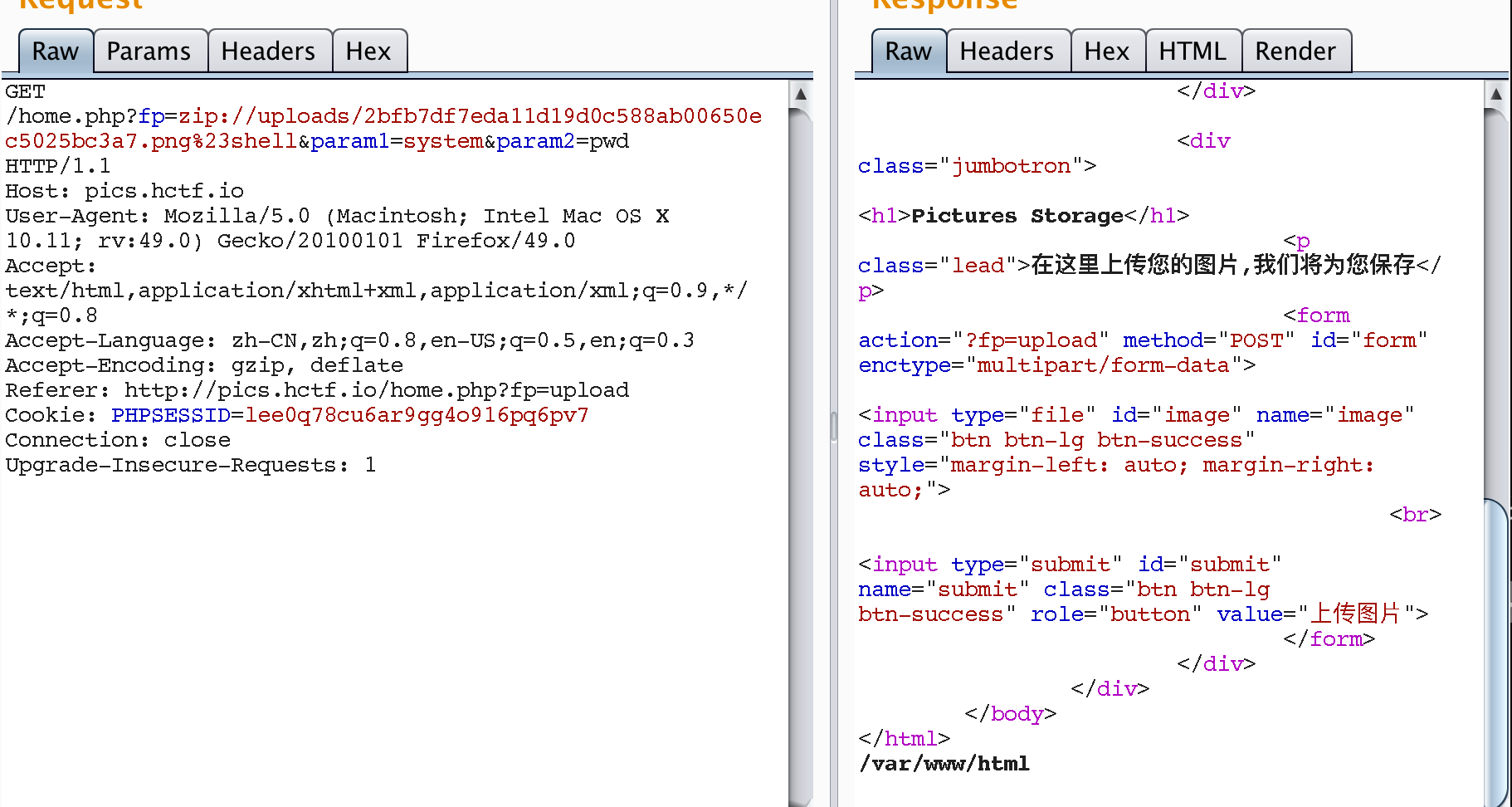Click the PHPSESSID cookie name

point(171,415)
